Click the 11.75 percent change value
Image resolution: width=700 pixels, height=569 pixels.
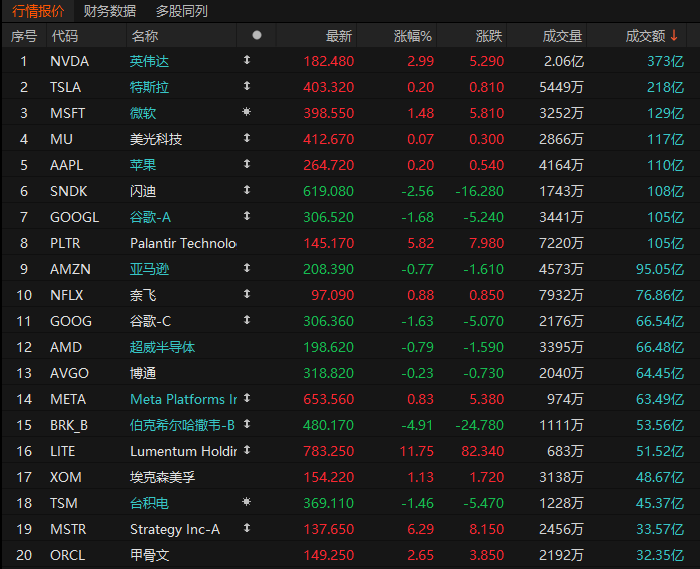point(417,451)
